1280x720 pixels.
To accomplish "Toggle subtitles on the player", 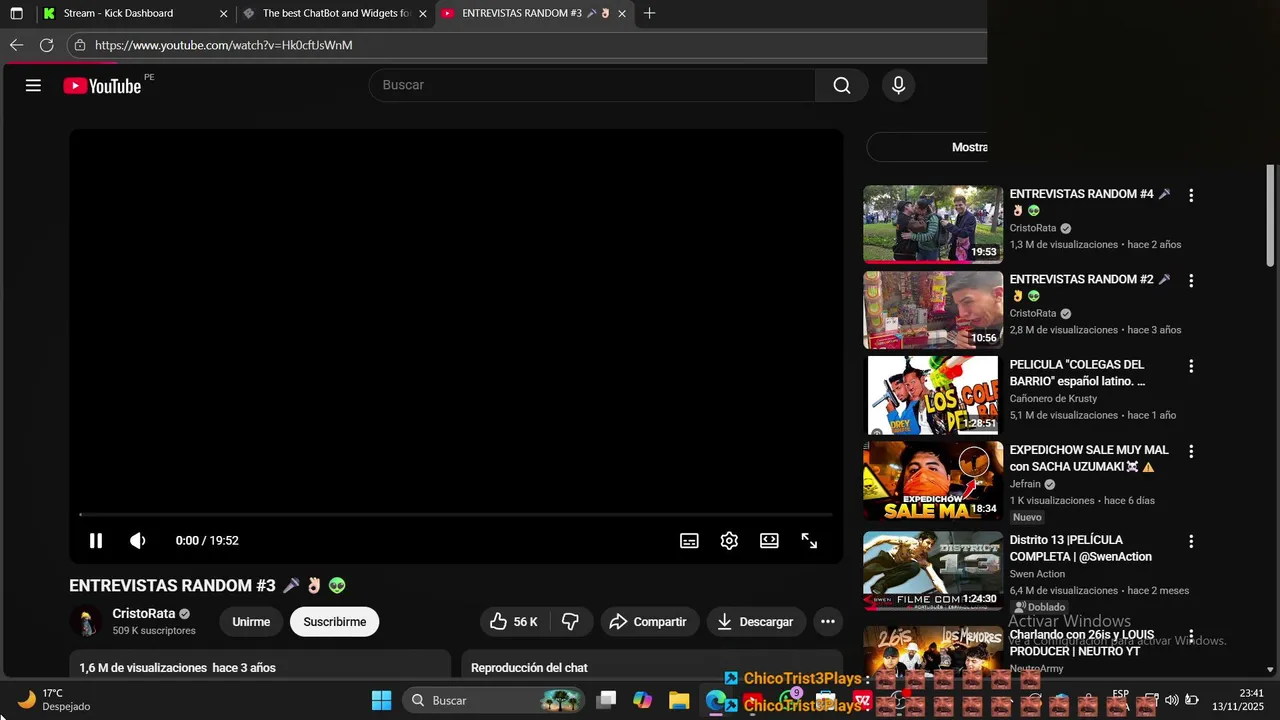I will 689,540.
